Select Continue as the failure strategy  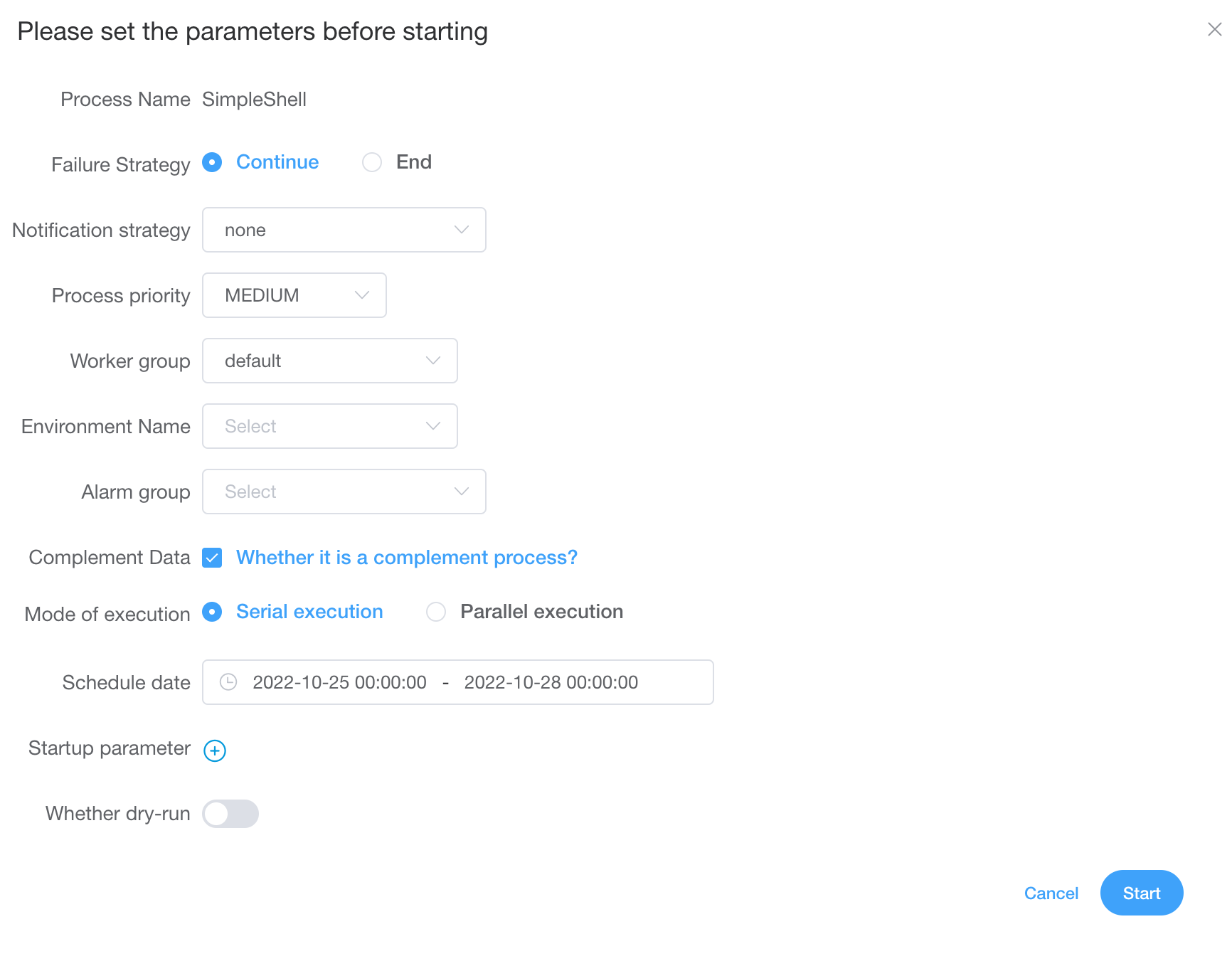(x=211, y=162)
